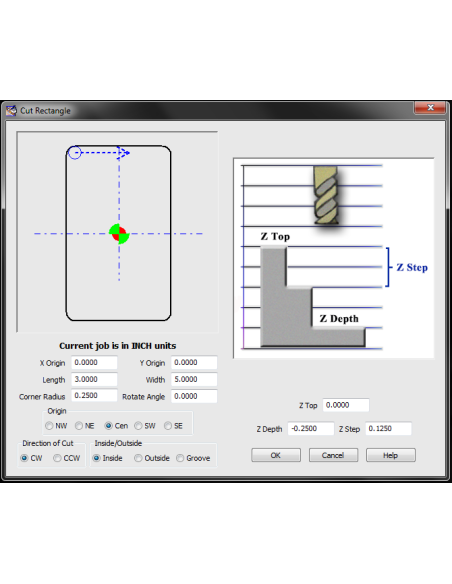The width and height of the screenshot is (452, 584).
Task: Click the blue tool start circle in preview
Action: click(75, 153)
